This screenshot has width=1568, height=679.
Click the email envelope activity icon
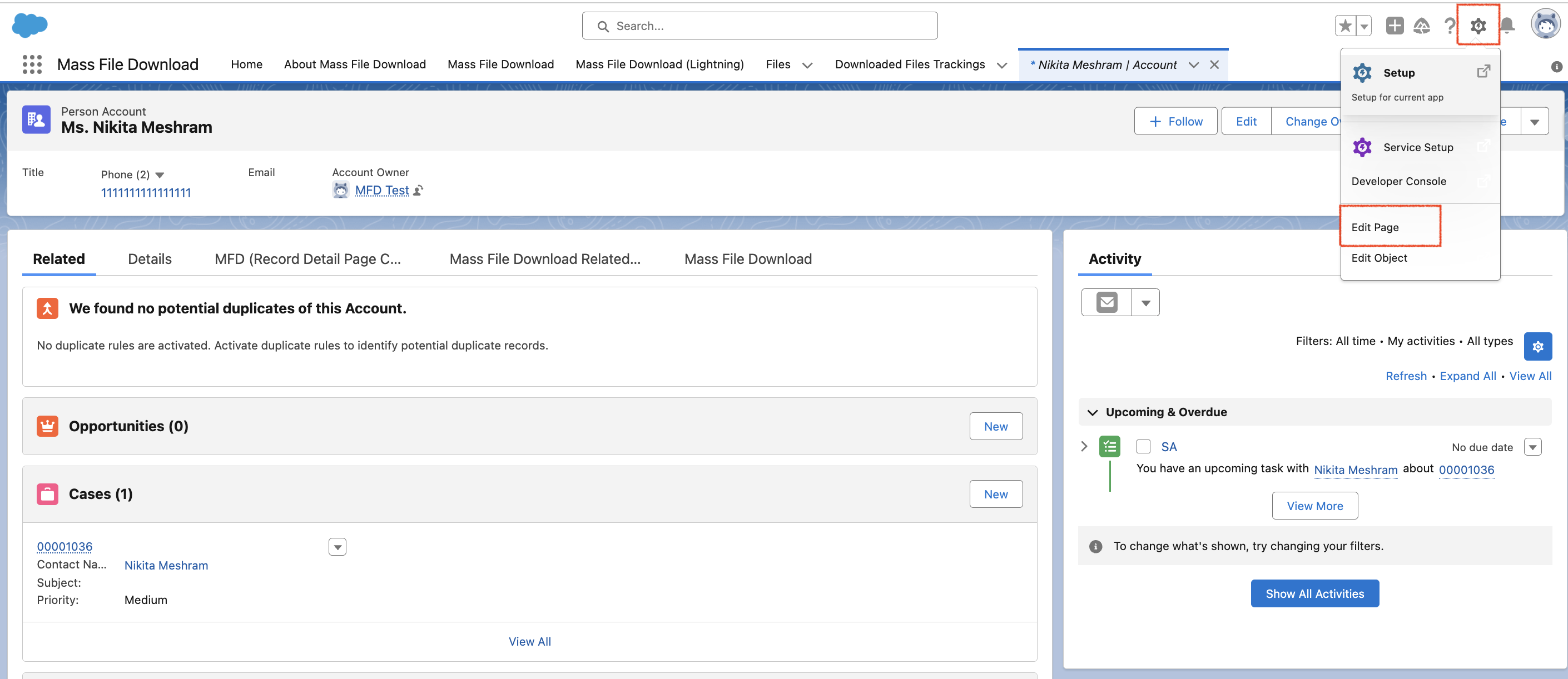click(x=1106, y=302)
